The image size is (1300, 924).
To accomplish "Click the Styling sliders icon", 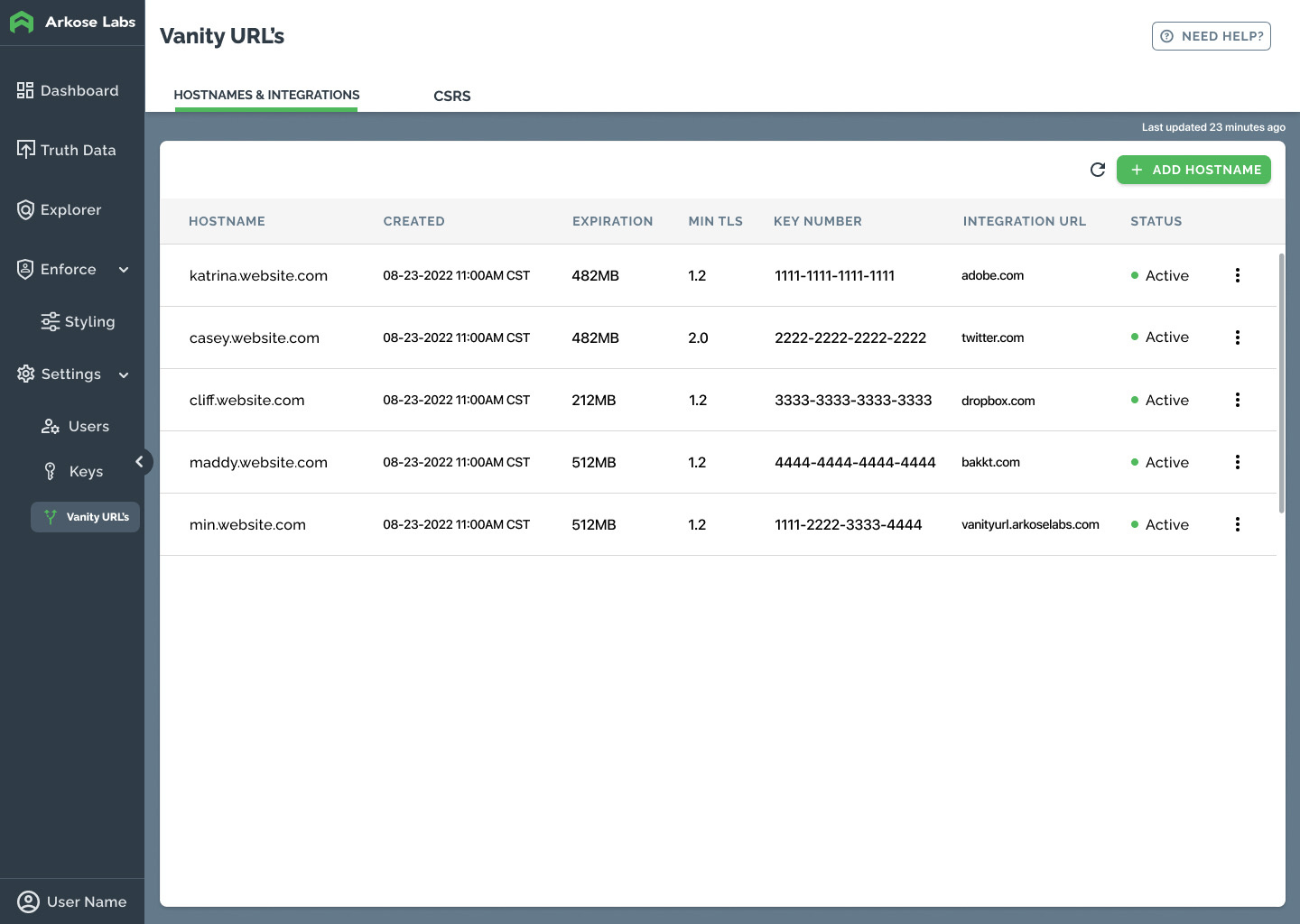I will click(x=51, y=322).
